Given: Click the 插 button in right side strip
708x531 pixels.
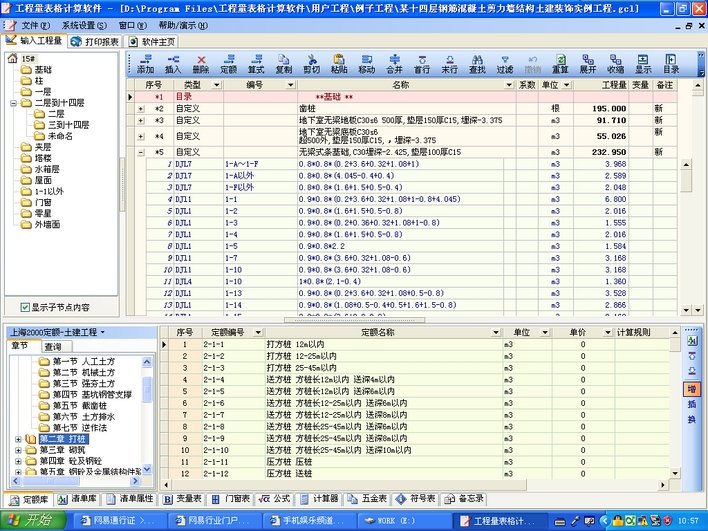Looking at the screenshot, I should [x=692, y=404].
